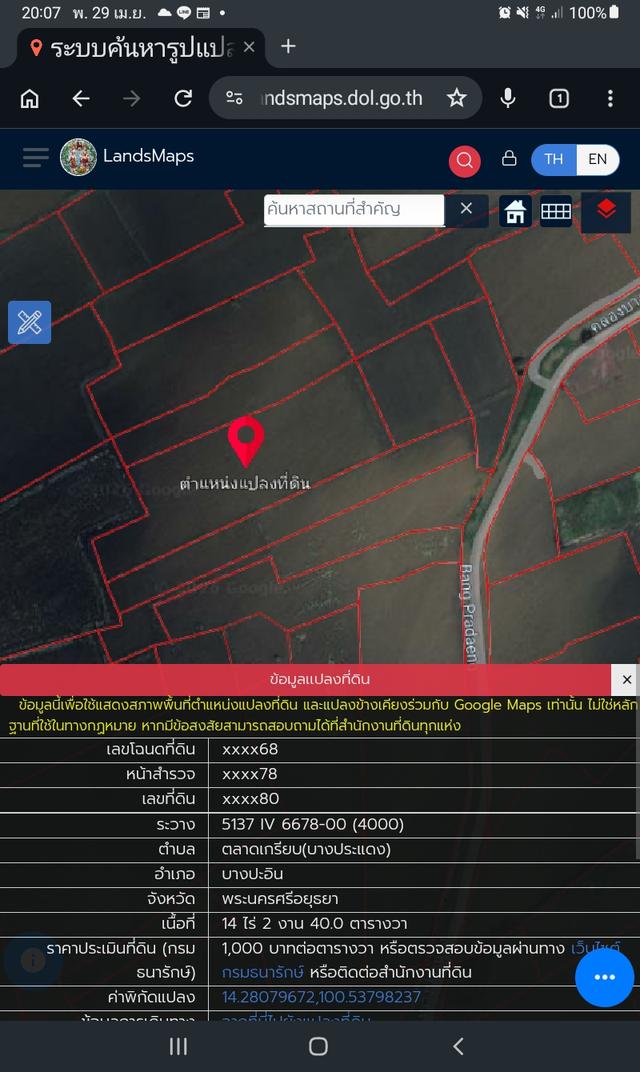Open the browser home page icon
640x1072 pixels.
(x=29, y=98)
